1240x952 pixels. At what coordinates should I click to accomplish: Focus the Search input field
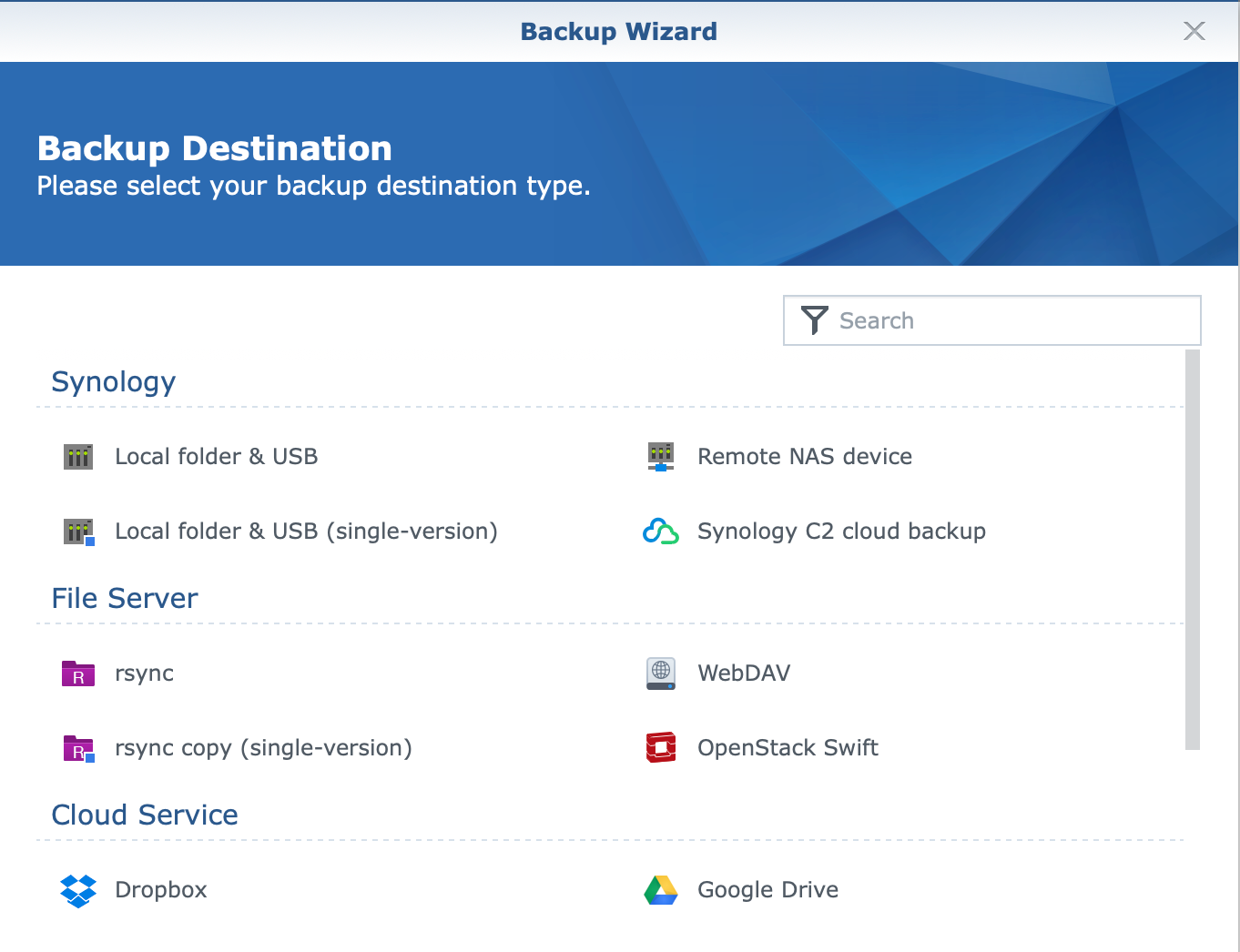pos(992,320)
